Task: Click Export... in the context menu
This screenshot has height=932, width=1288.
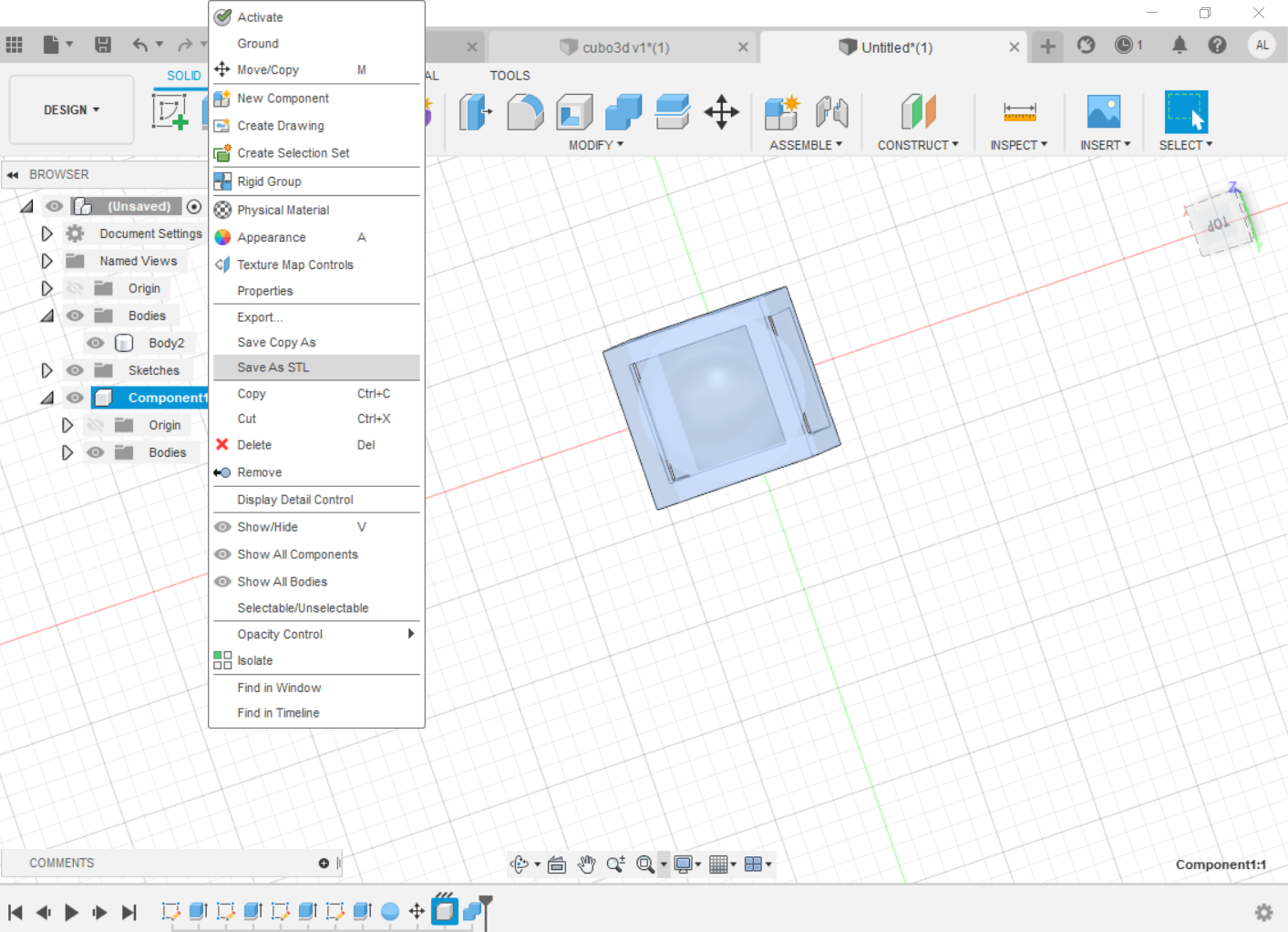Action: (x=260, y=317)
